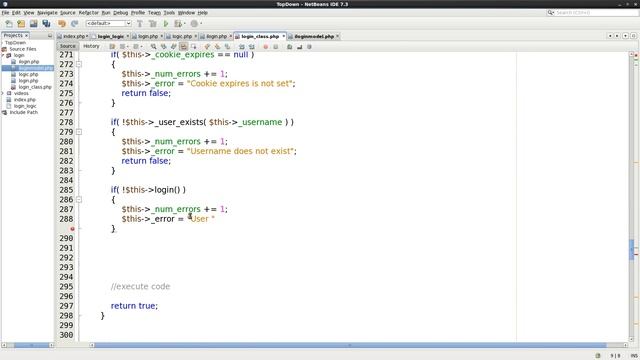Collapse code fold at line 279
The width and height of the screenshot is (640, 360).
click(79, 132)
